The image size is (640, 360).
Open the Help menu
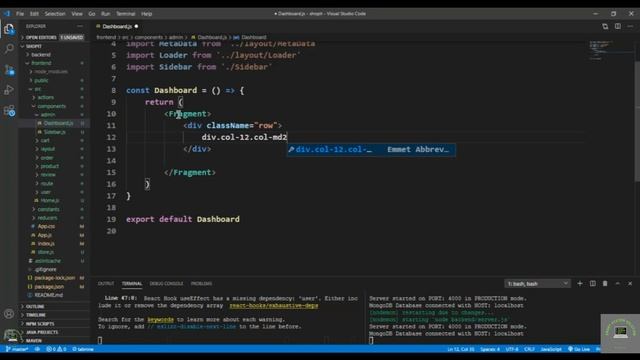point(147,13)
